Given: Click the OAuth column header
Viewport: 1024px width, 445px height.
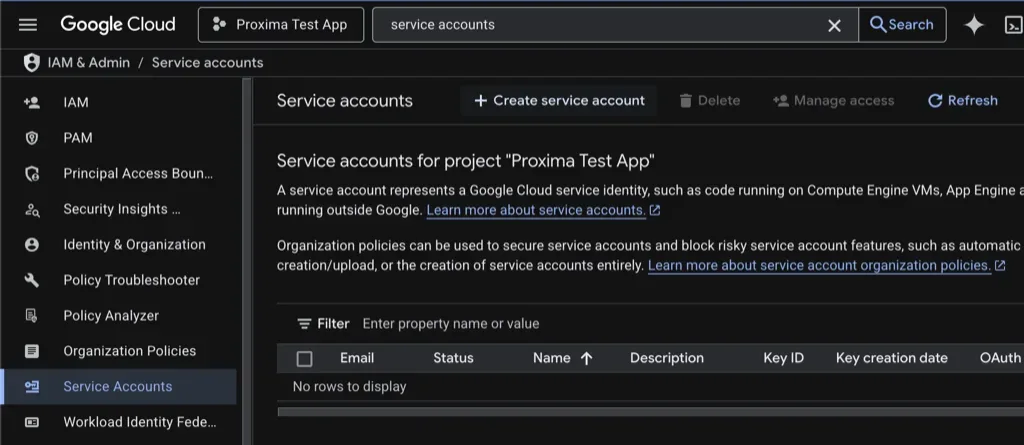Looking at the screenshot, I should (1000, 358).
